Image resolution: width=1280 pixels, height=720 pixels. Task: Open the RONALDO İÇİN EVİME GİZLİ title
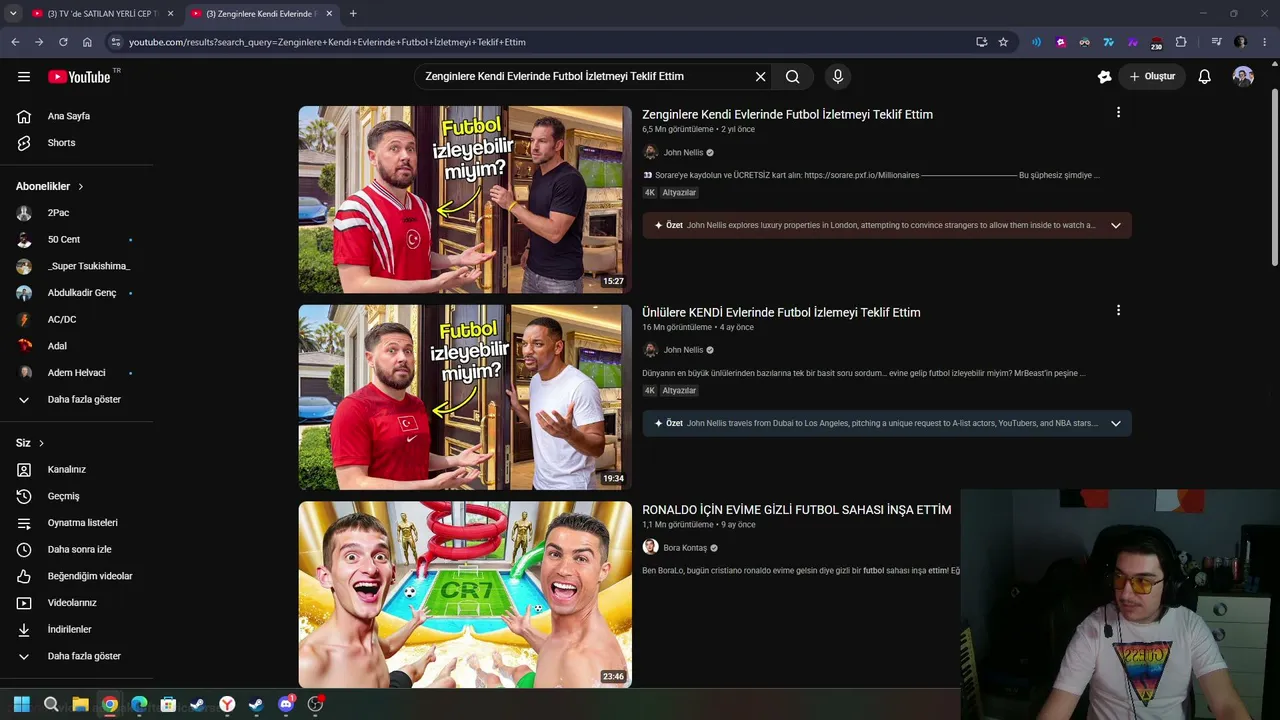796,510
